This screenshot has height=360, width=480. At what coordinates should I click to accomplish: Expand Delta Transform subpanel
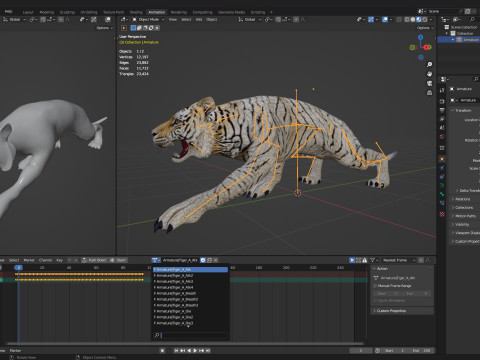coord(468,190)
